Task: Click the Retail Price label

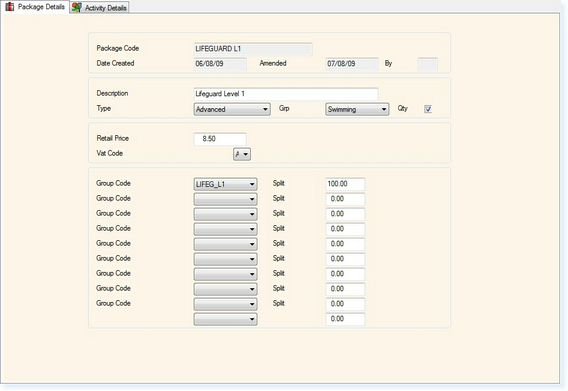Action: [113, 138]
